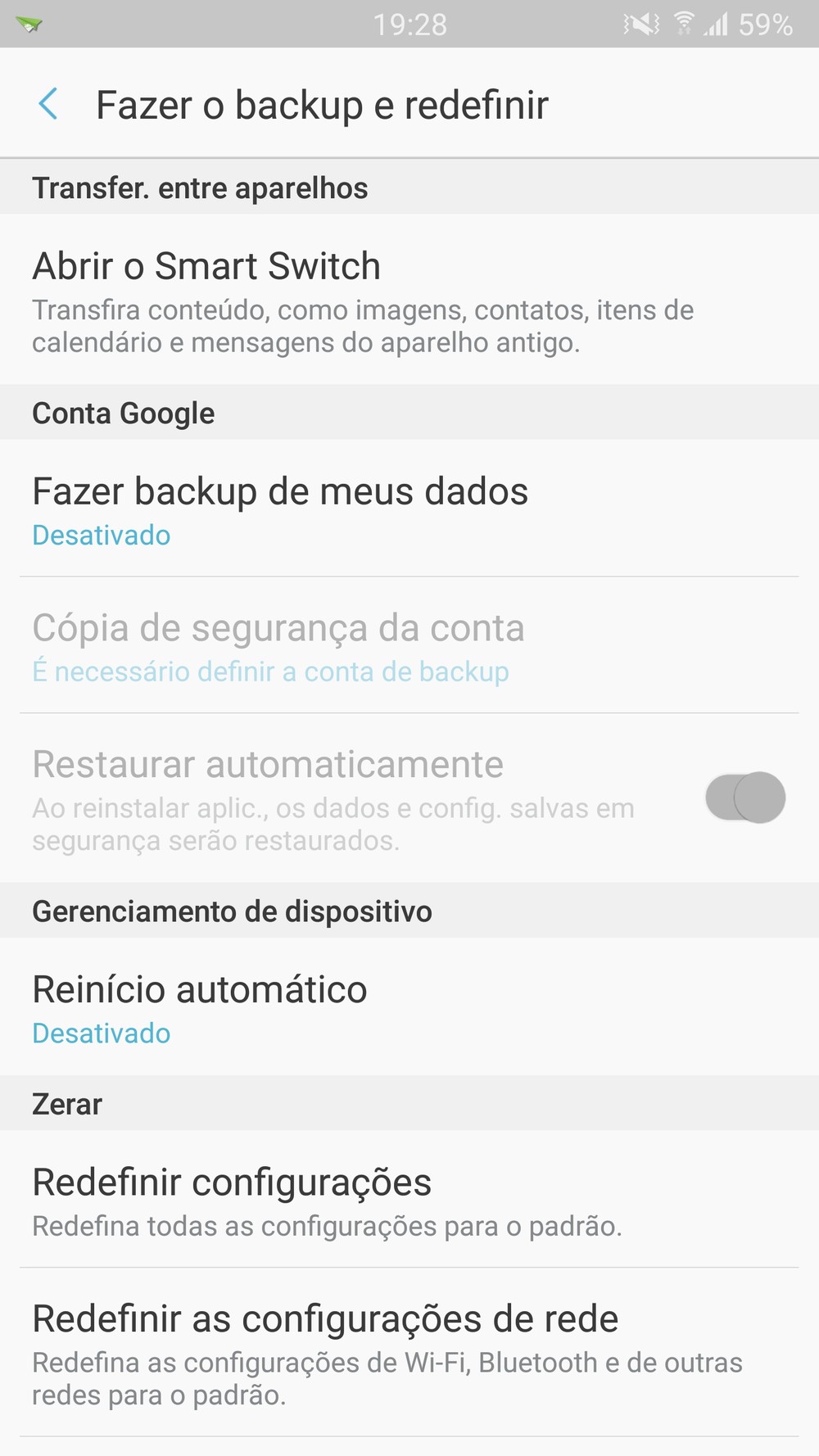Screen dimensions: 819x1456
Task: Tap the notification icon in the status bar
Action: pos(29,25)
